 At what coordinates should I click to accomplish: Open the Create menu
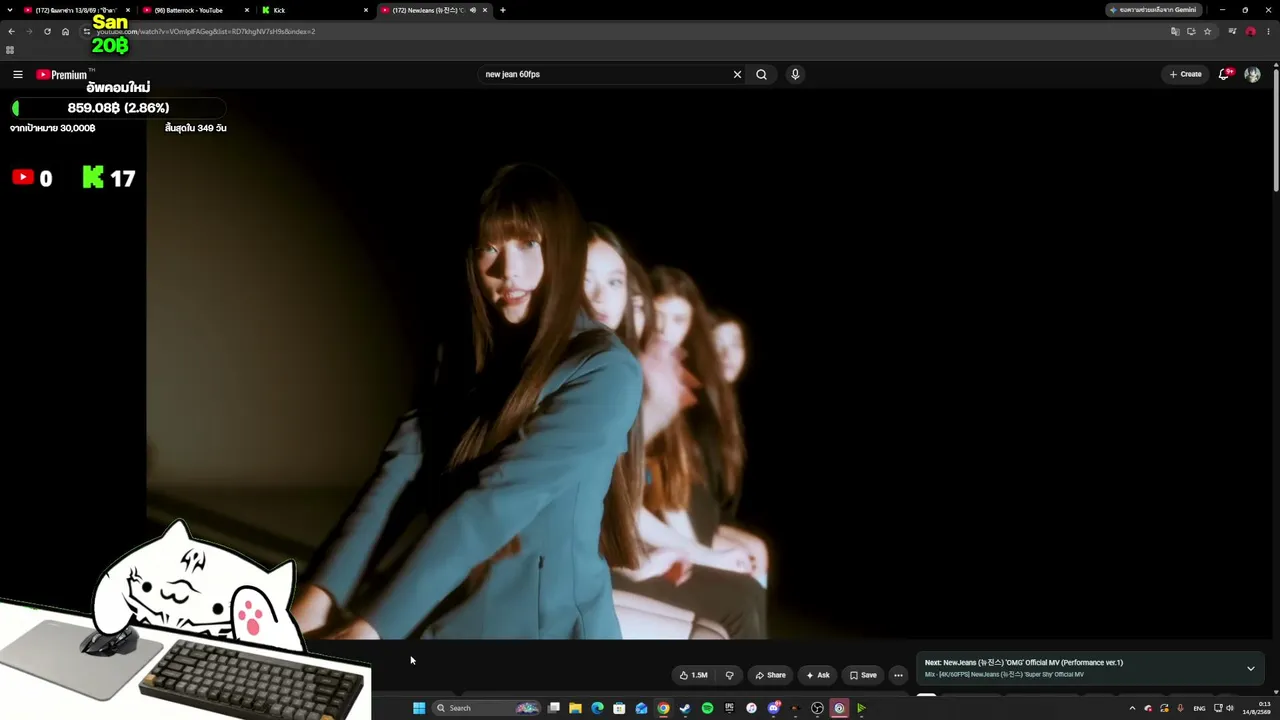click(x=1186, y=74)
